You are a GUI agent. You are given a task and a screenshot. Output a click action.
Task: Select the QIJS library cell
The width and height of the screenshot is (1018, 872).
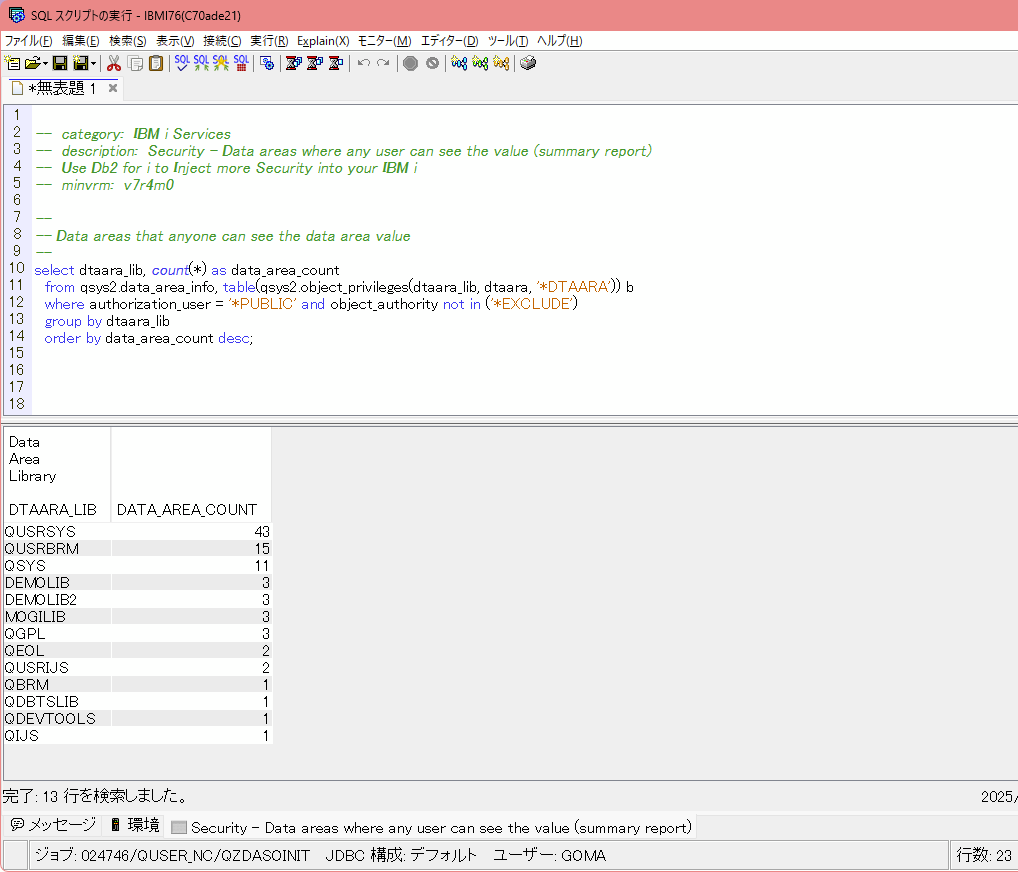[57, 736]
